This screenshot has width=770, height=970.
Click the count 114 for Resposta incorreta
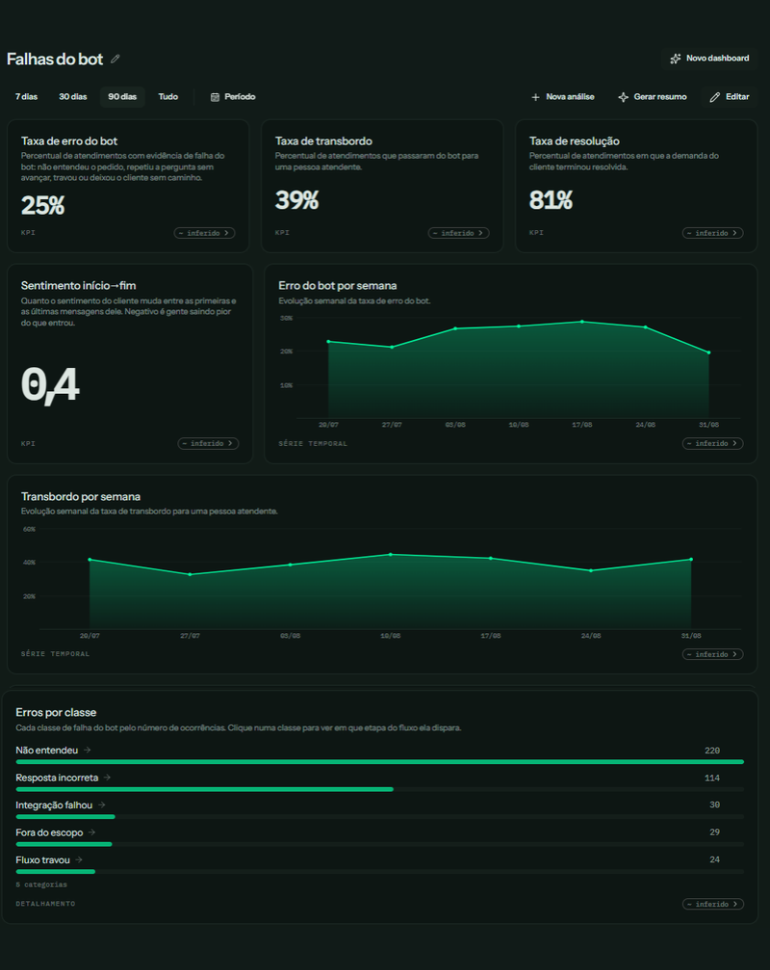click(x=712, y=778)
